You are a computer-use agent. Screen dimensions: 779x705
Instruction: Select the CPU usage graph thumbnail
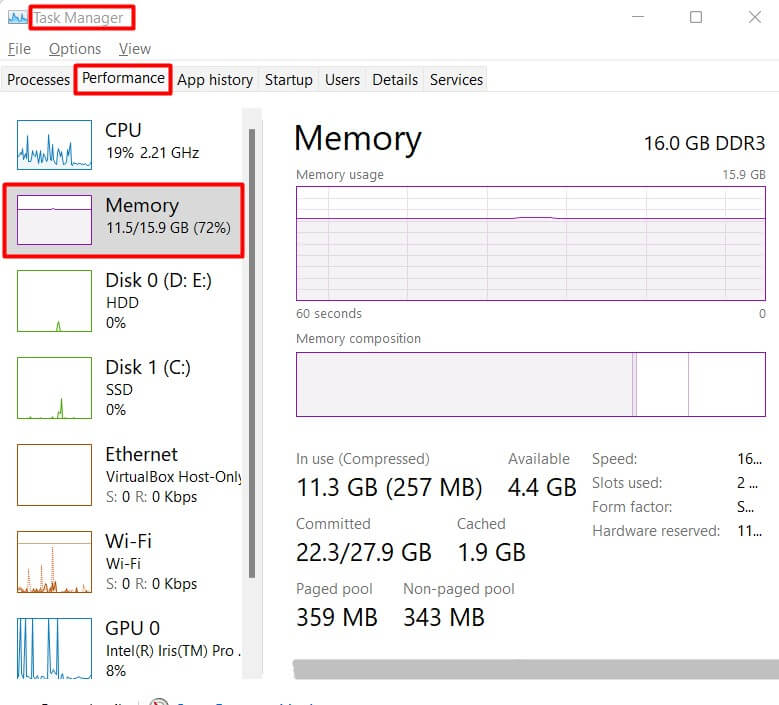tap(54, 145)
